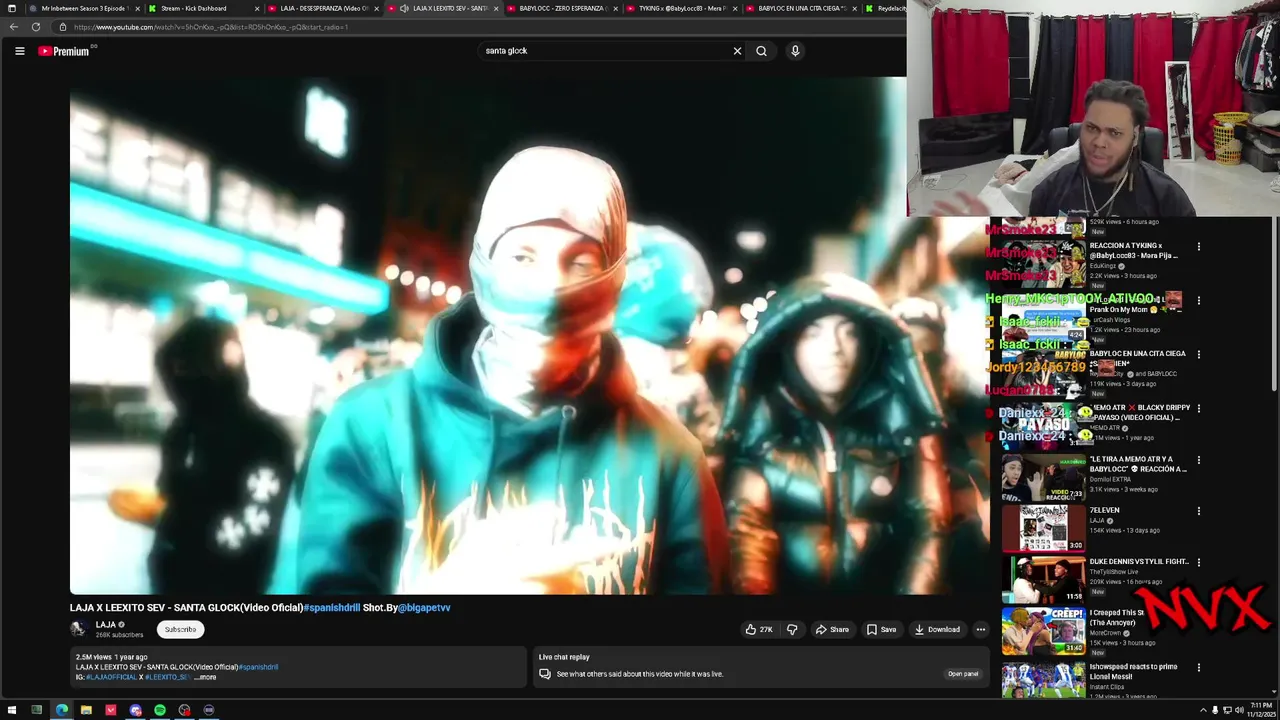The image size is (1280, 720).
Task: Open 'DUKE DENNIS VS TYLIL FIGHT' title
Action: [x=1139, y=562]
